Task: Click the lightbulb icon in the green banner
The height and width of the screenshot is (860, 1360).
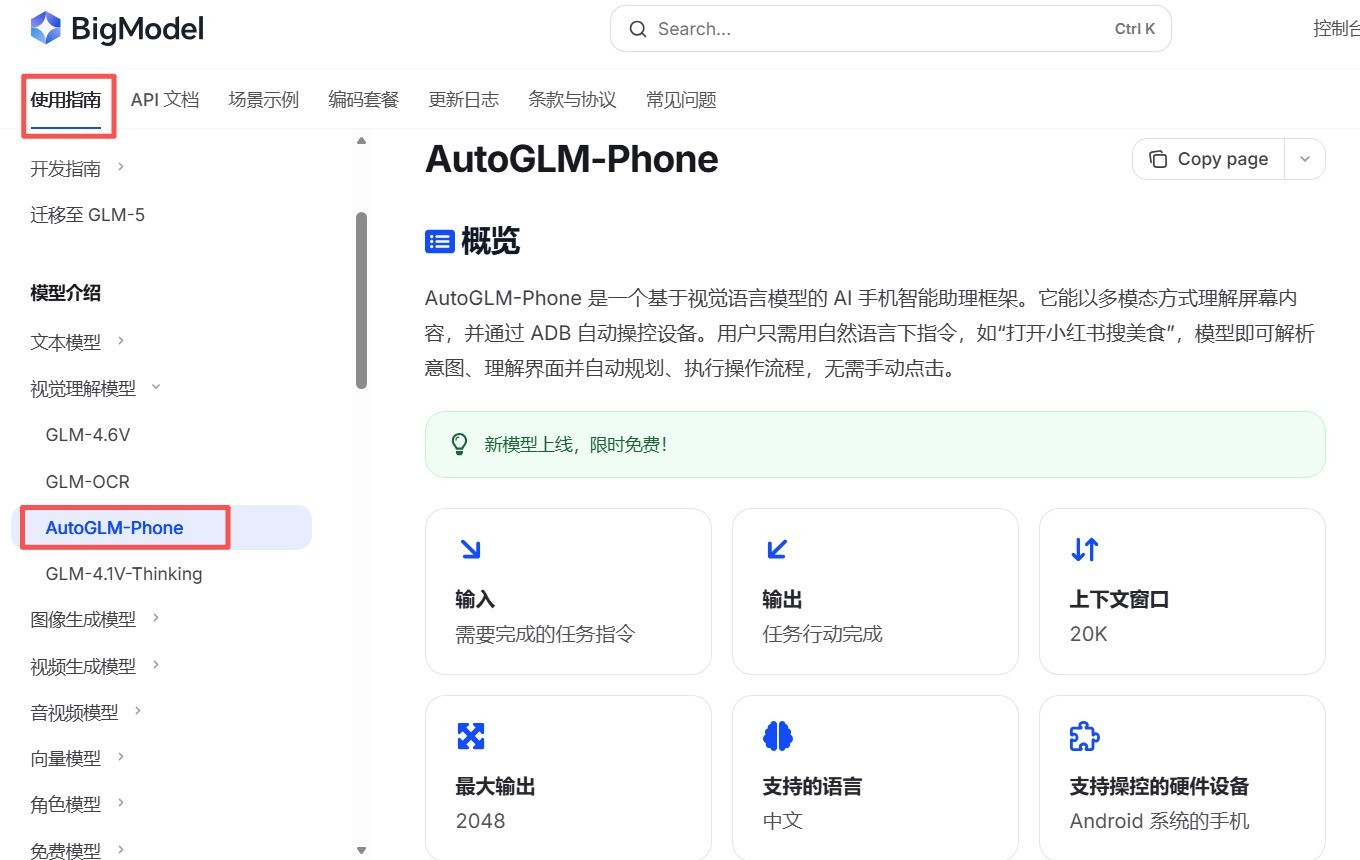Action: [459, 443]
